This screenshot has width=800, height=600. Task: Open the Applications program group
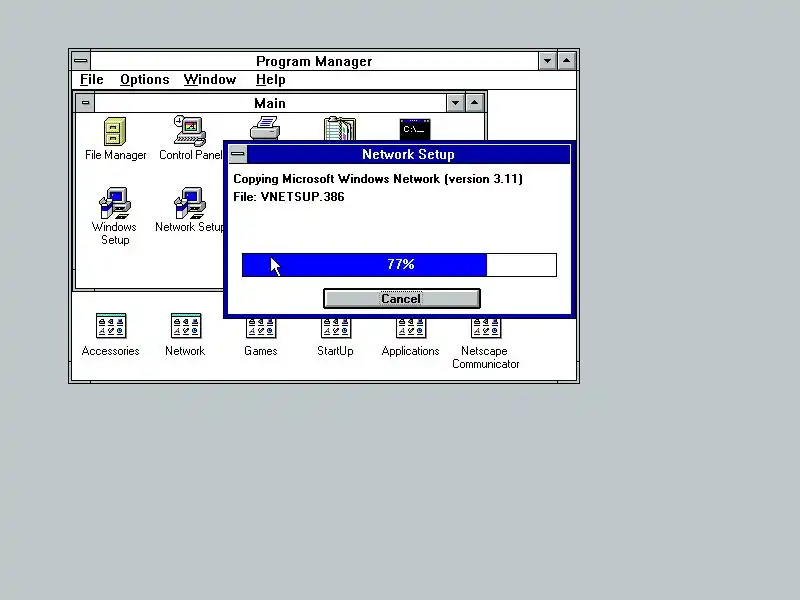[410, 338]
